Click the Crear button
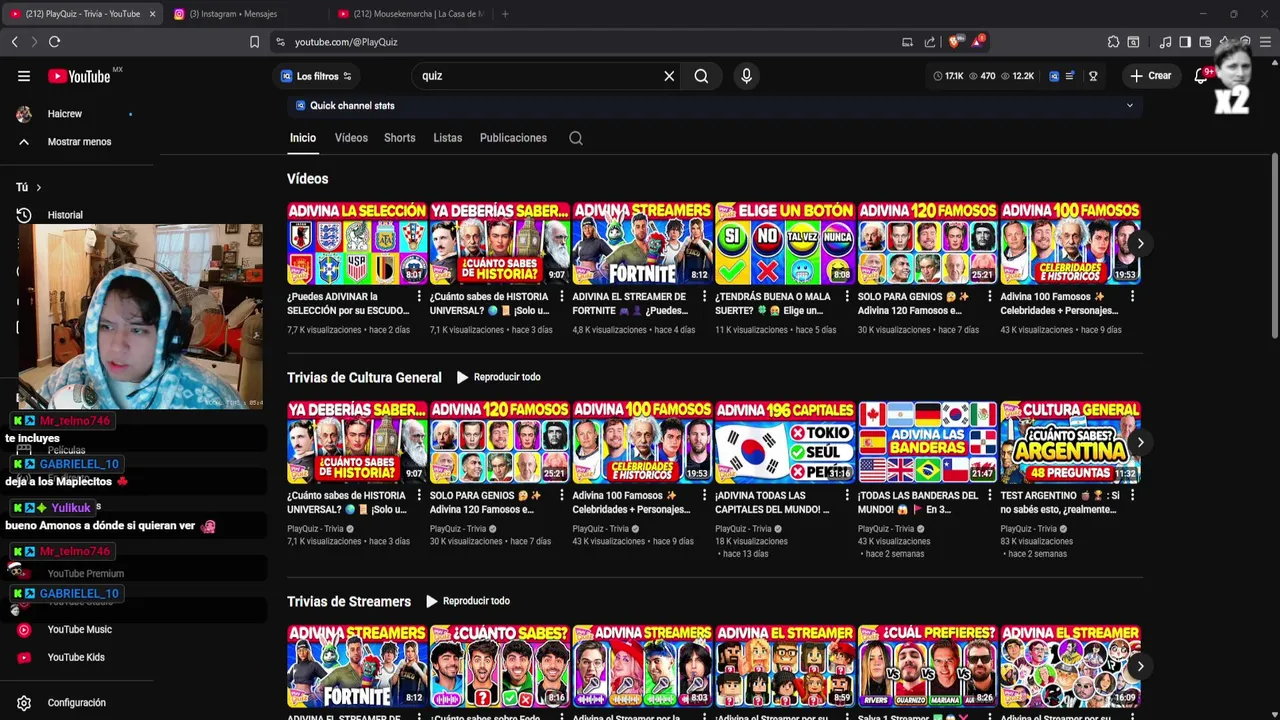The width and height of the screenshot is (1280, 720). tap(1150, 76)
